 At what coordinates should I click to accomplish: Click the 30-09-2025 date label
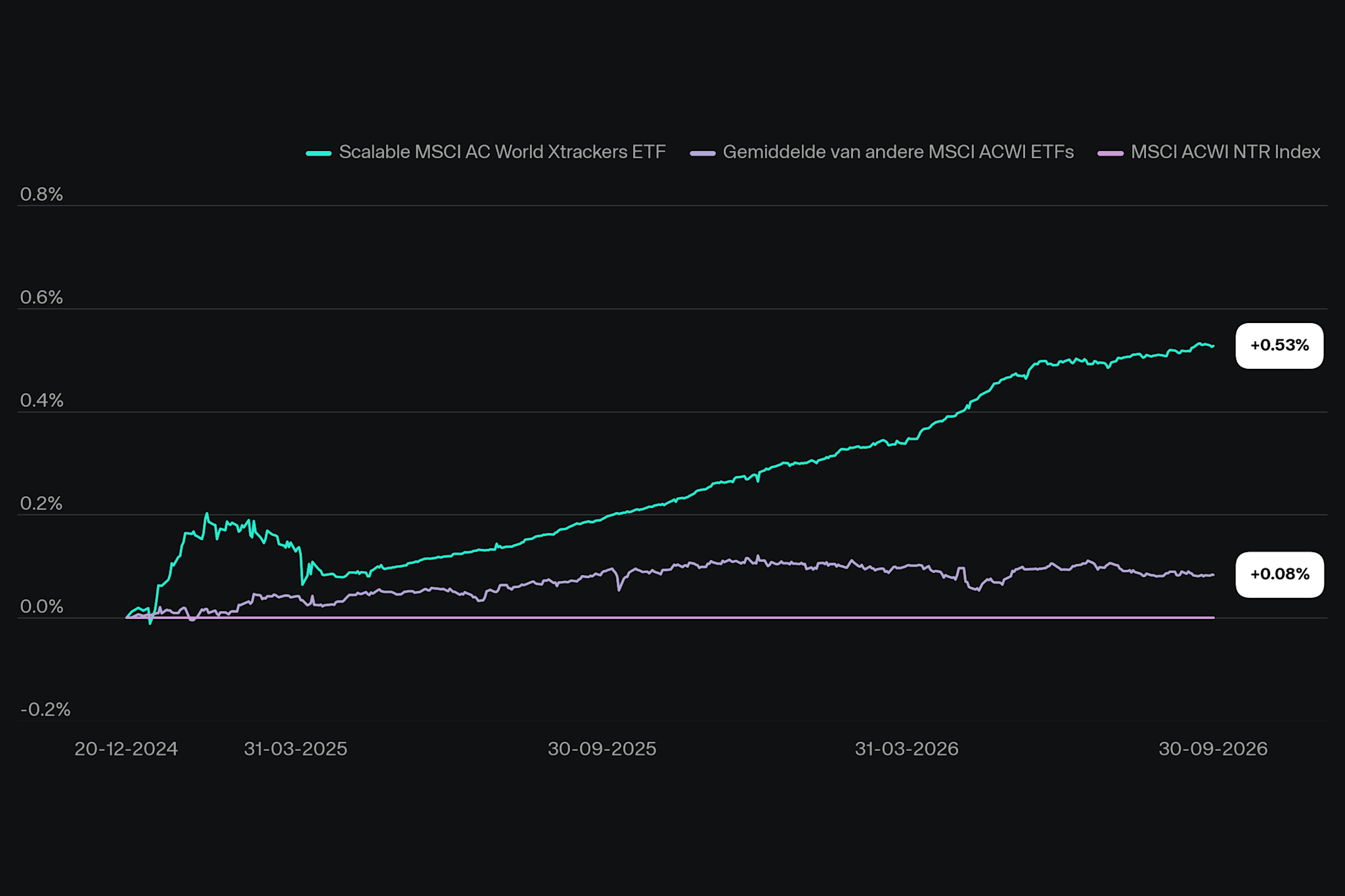pyautogui.click(x=602, y=749)
